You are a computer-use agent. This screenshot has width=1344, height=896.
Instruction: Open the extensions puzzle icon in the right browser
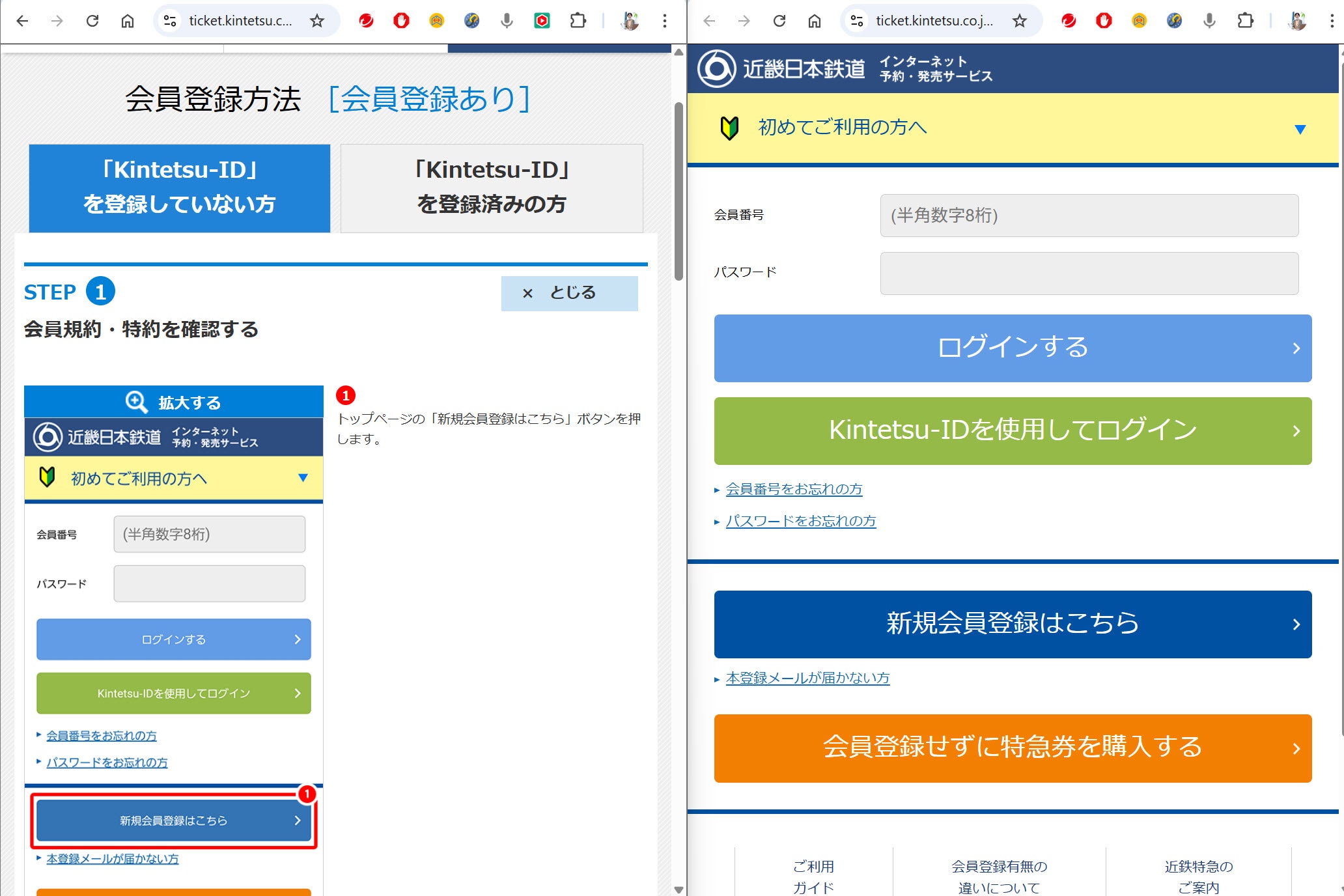1244,21
